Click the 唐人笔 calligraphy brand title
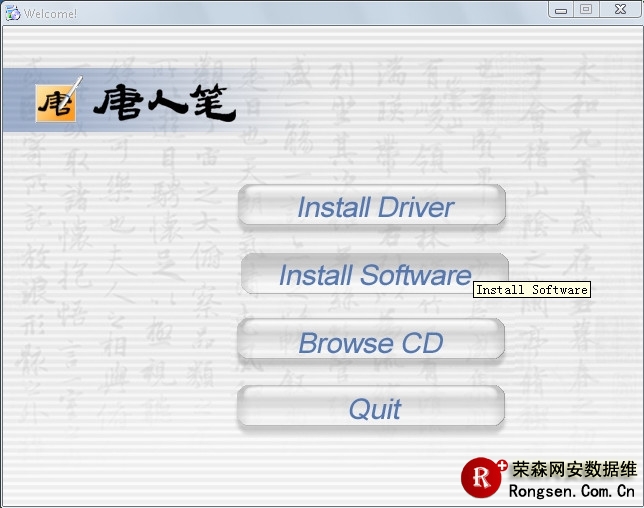 pyautogui.click(x=164, y=102)
